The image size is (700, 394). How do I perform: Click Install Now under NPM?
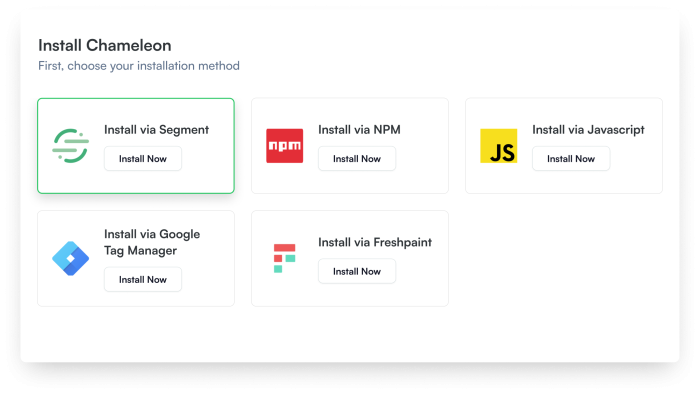tap(357, 158)
